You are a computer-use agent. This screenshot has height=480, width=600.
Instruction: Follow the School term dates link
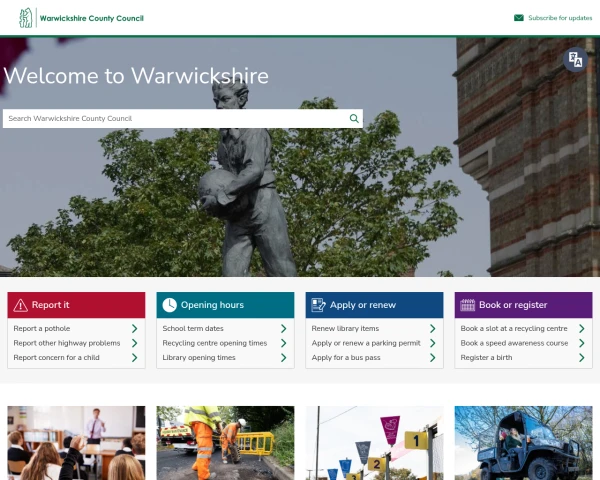click(x=193, y=328)
